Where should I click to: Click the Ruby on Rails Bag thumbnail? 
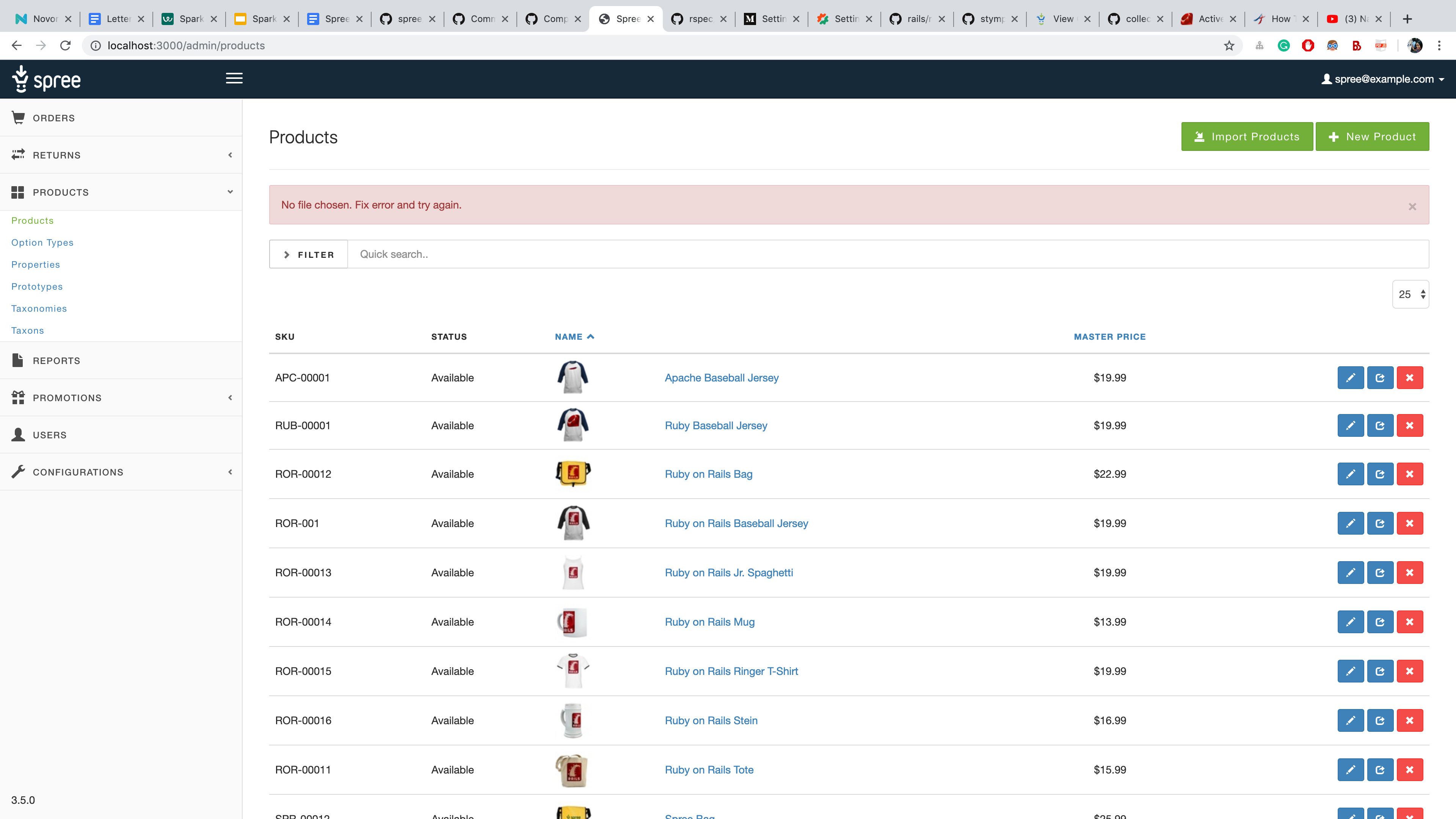(573, 474)
